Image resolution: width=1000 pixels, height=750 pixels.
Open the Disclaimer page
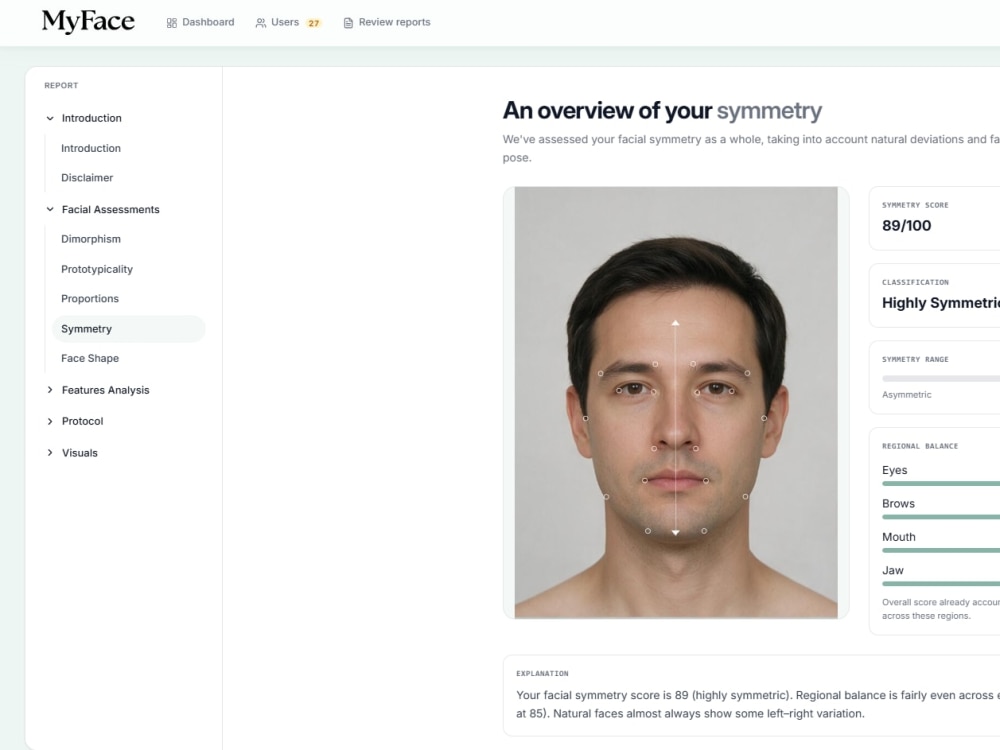click(x=87, y=177)
